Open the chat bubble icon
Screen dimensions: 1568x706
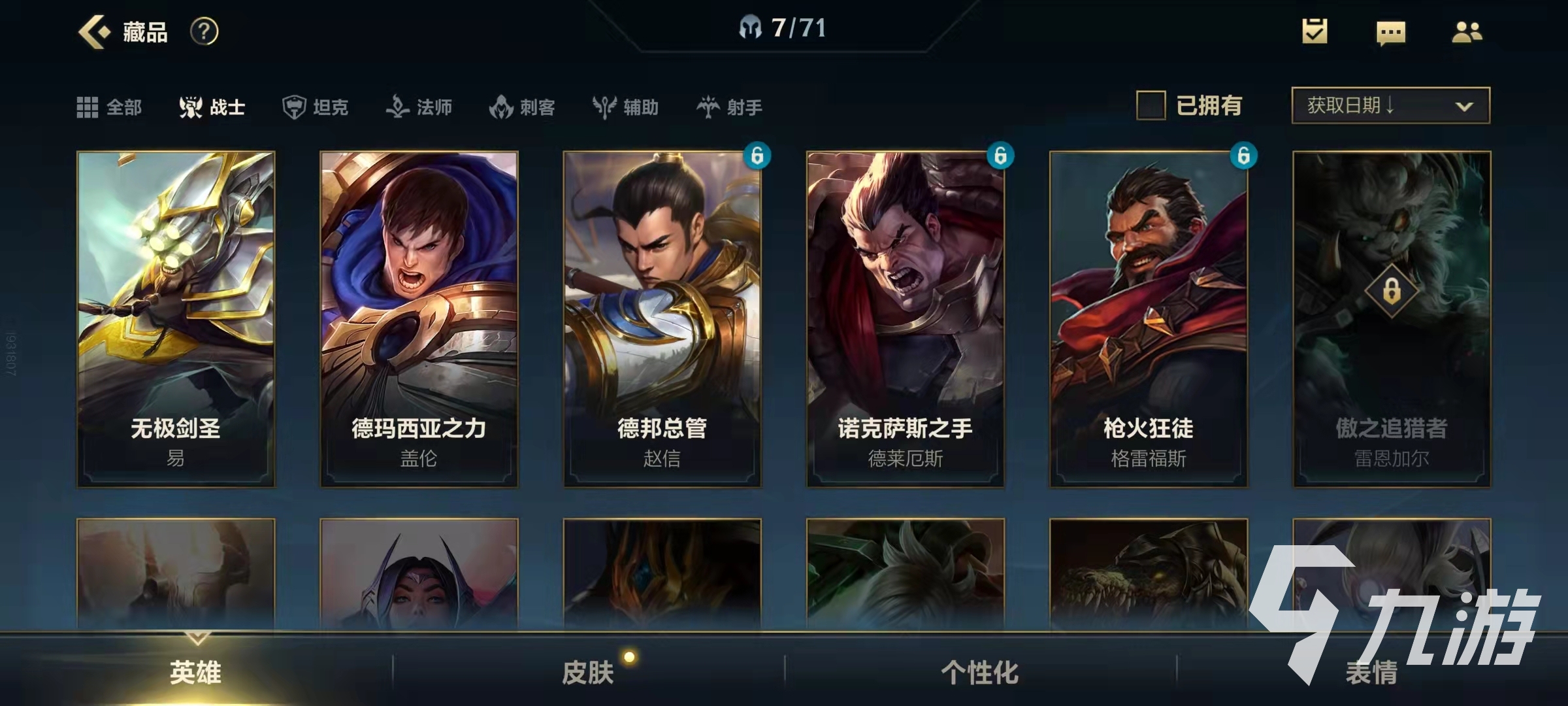[1391, 33]
